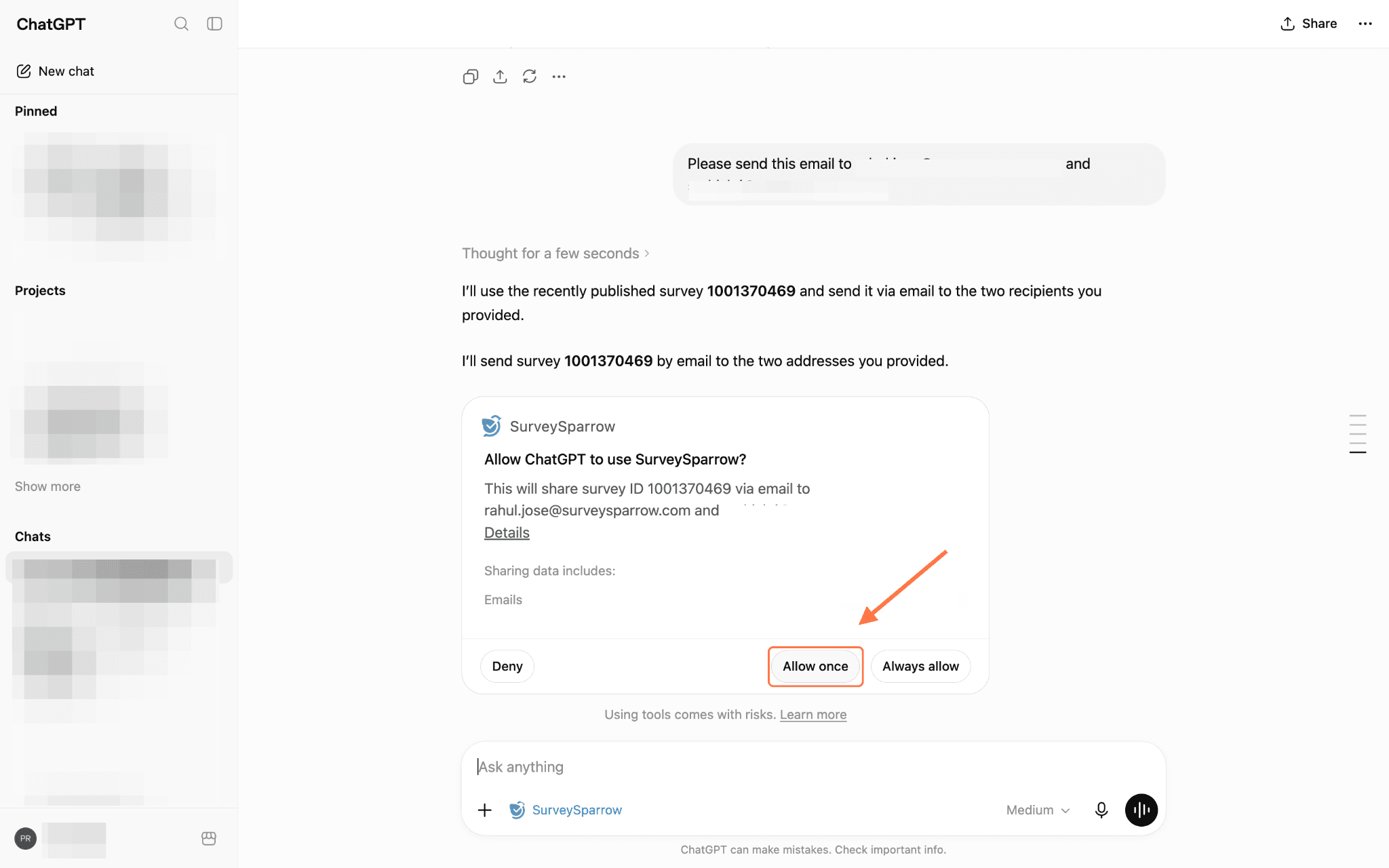
Task: Click the Share button in the header
Action: [x=1308, y=24]
